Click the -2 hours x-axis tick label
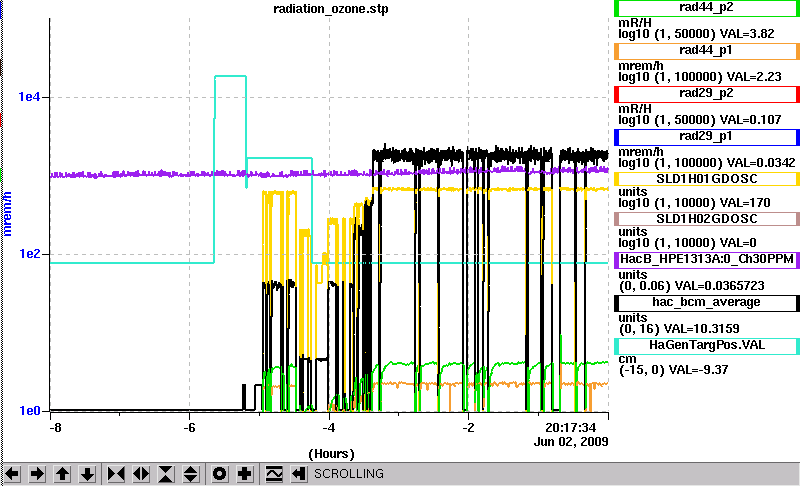The image size is (800, 486). [x=468, y=427]
